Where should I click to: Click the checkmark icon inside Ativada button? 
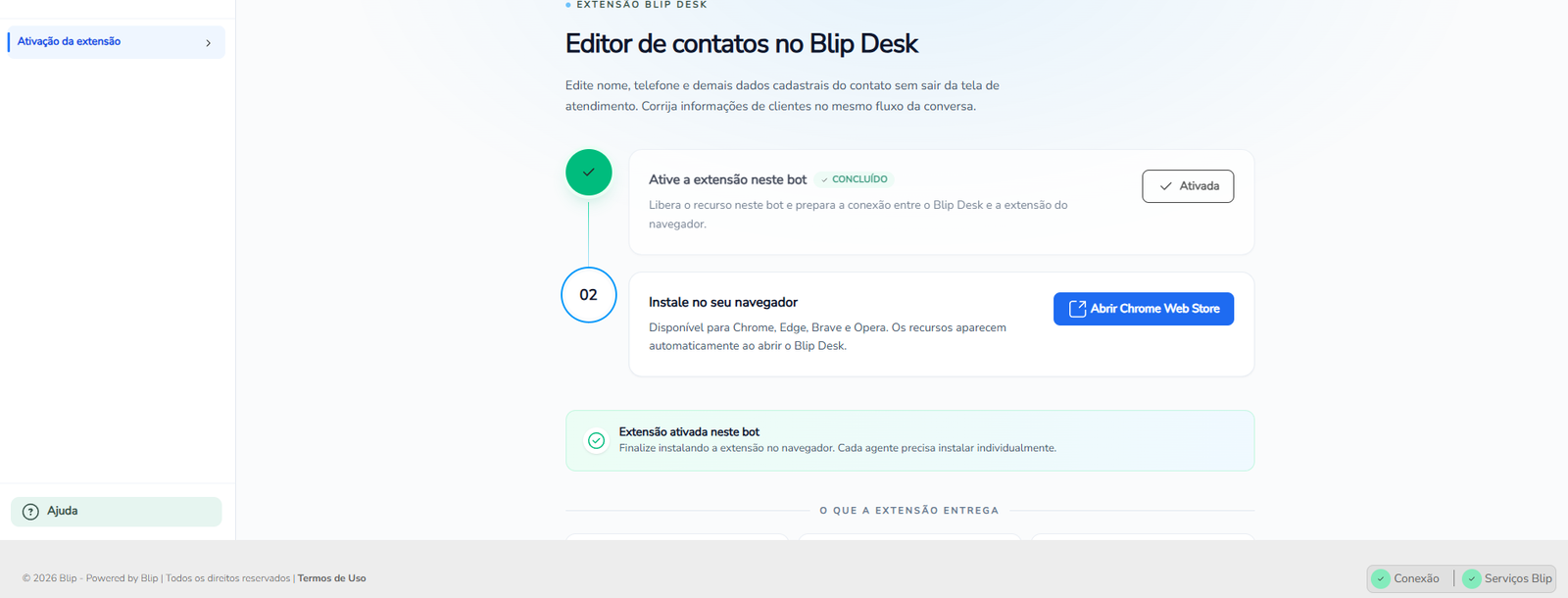tap(1166, 186)
